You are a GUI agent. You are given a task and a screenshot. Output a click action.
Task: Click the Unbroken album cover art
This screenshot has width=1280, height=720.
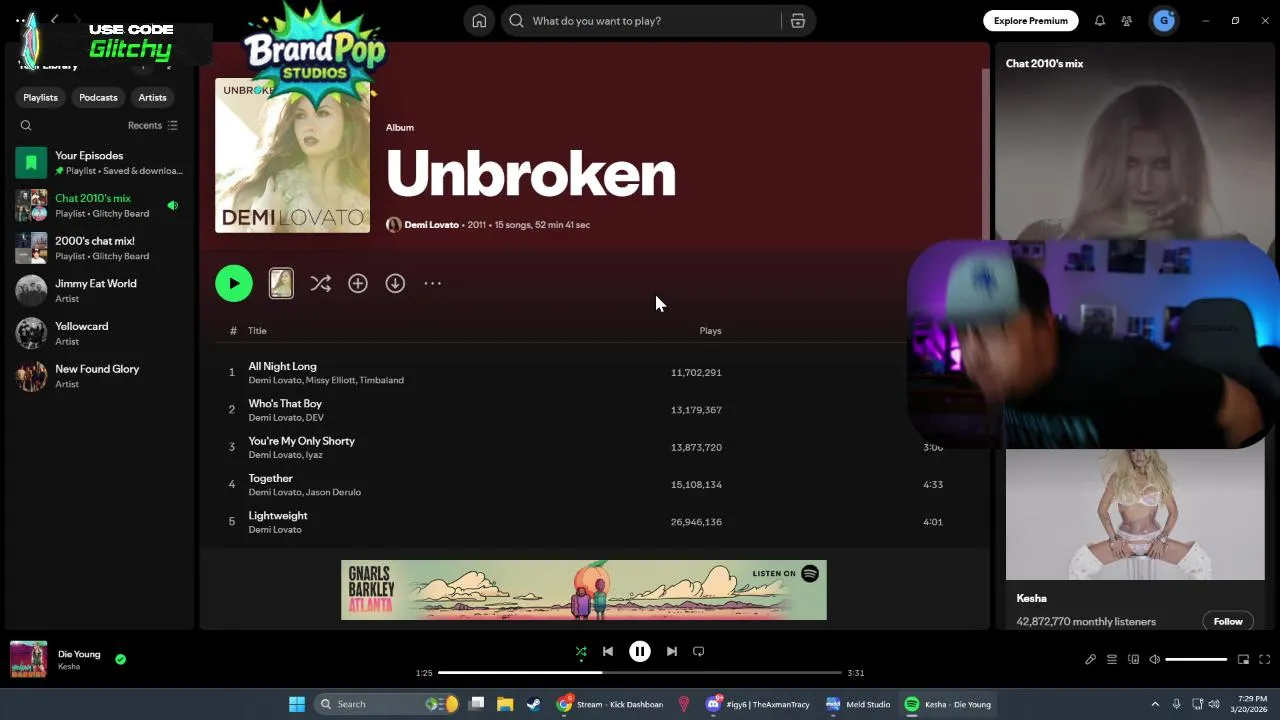(x=292, y=156)
